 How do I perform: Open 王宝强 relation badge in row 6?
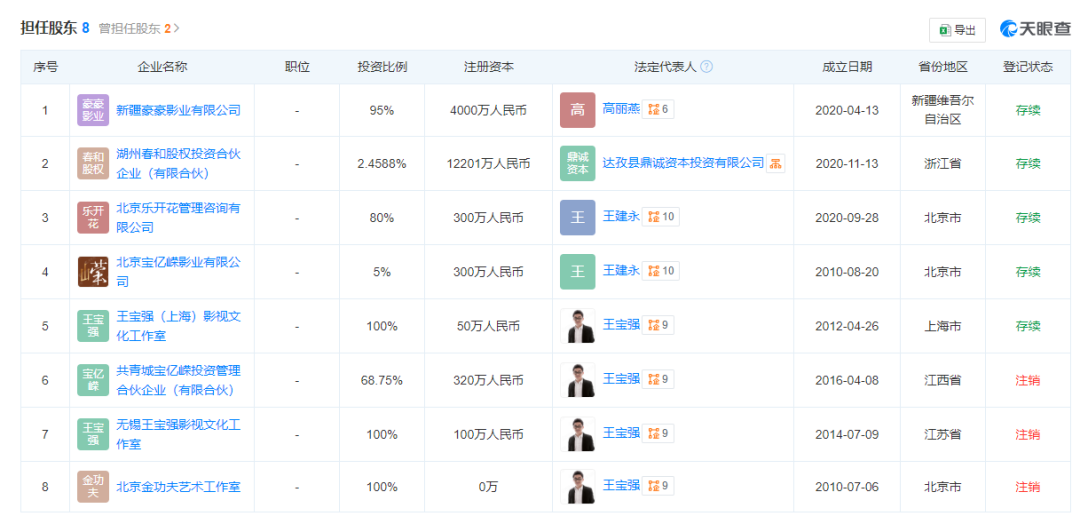coord(658,379)
